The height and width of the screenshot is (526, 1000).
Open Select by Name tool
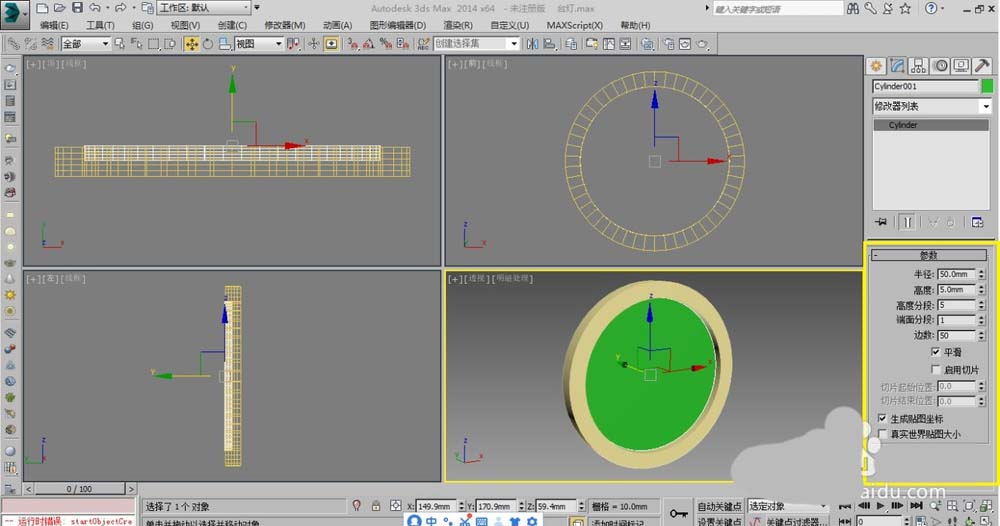coord(136,44)
